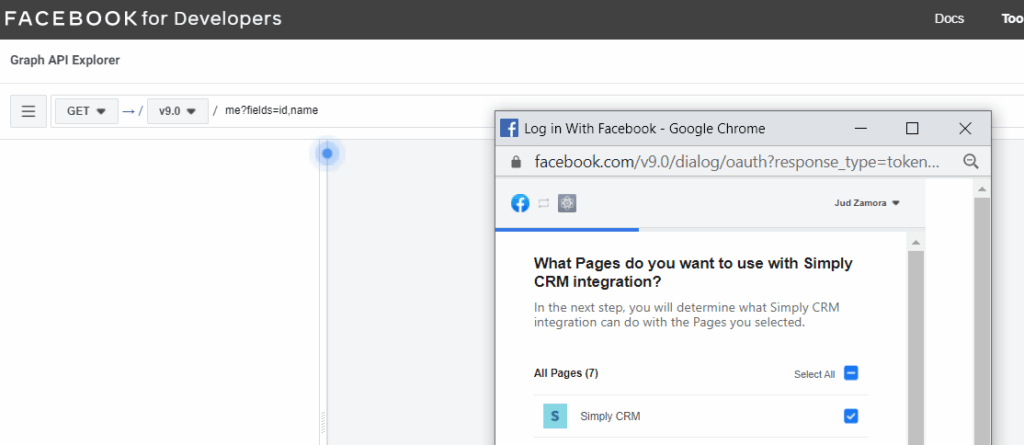This screenshot has width=1024, height=445.
Task: Open the v9.0 API version dropdown
Action: 178,111
